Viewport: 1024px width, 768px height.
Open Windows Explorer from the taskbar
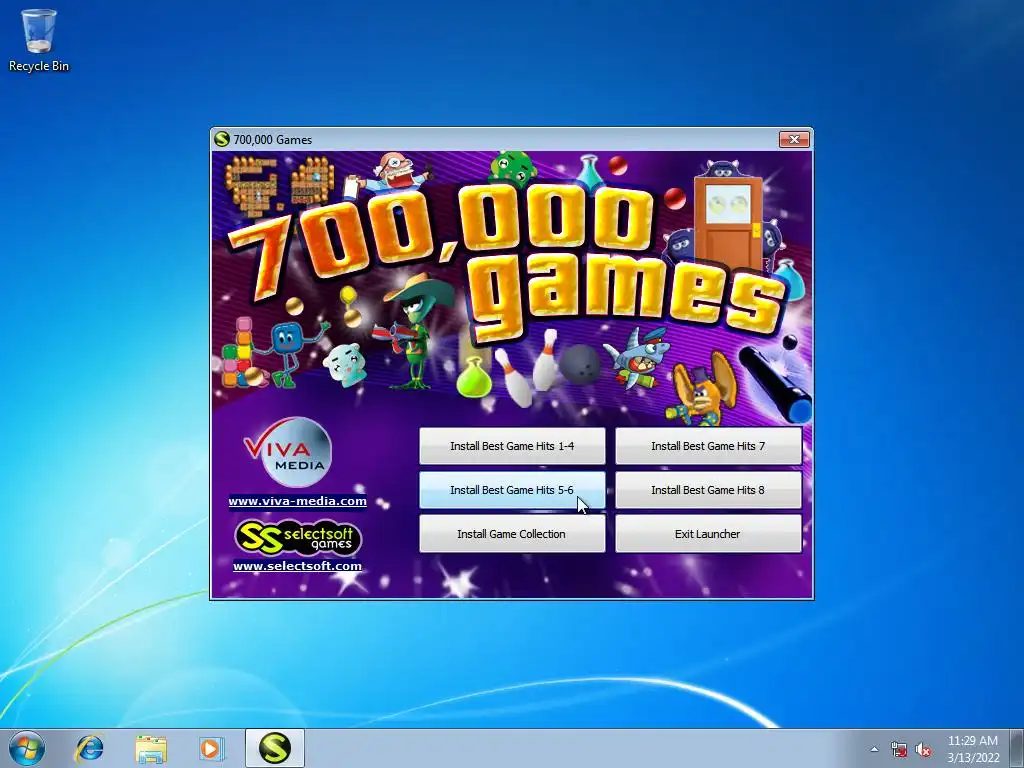point(151,748)
